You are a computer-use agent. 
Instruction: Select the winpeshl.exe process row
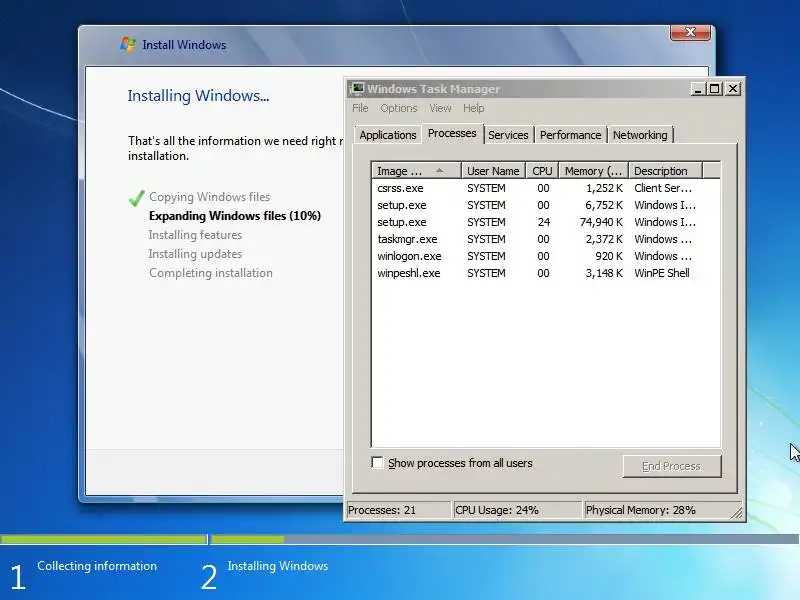[x=546, y=273]
